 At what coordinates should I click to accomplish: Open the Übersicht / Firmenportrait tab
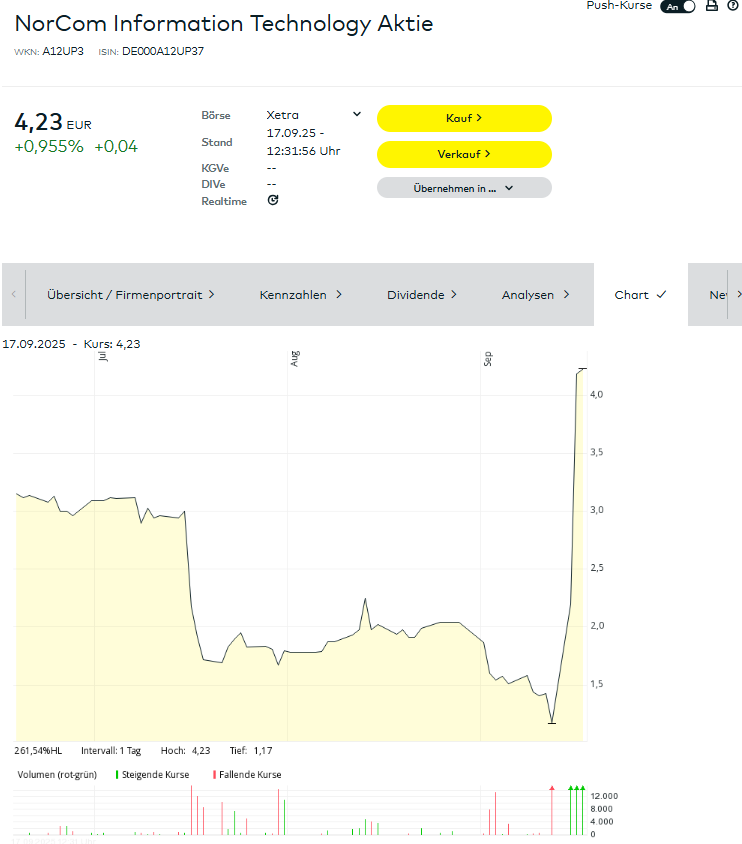pyautogui.click(x=131, y=295)
